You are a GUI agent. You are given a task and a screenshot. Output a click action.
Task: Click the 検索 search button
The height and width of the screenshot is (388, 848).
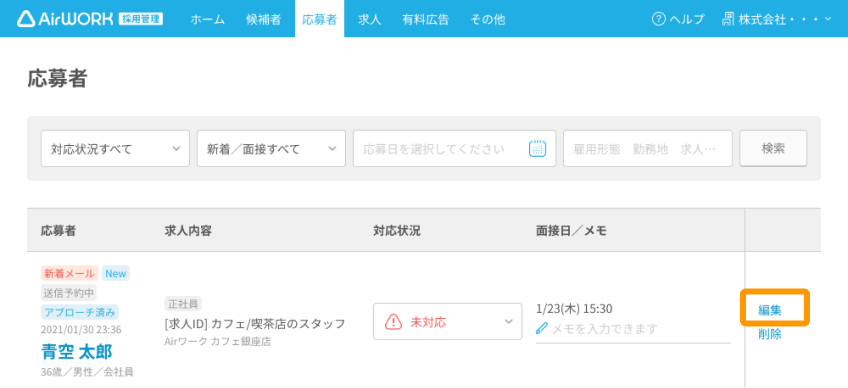coord(773,148)
